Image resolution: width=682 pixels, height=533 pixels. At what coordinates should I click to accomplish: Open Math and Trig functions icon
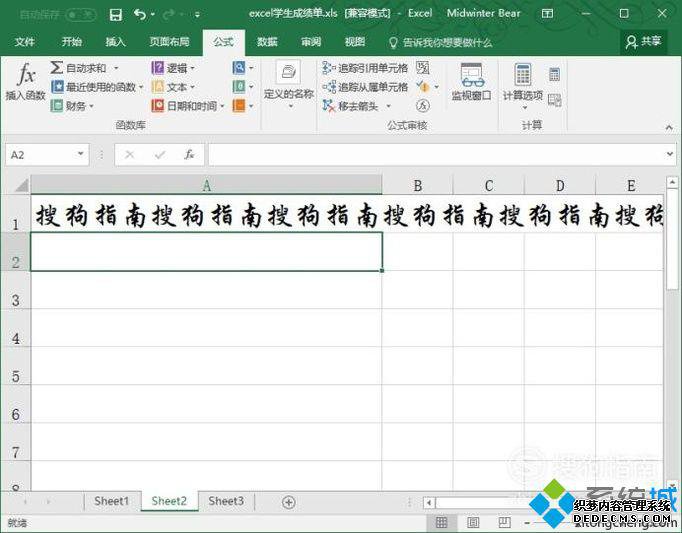point(239,87)
